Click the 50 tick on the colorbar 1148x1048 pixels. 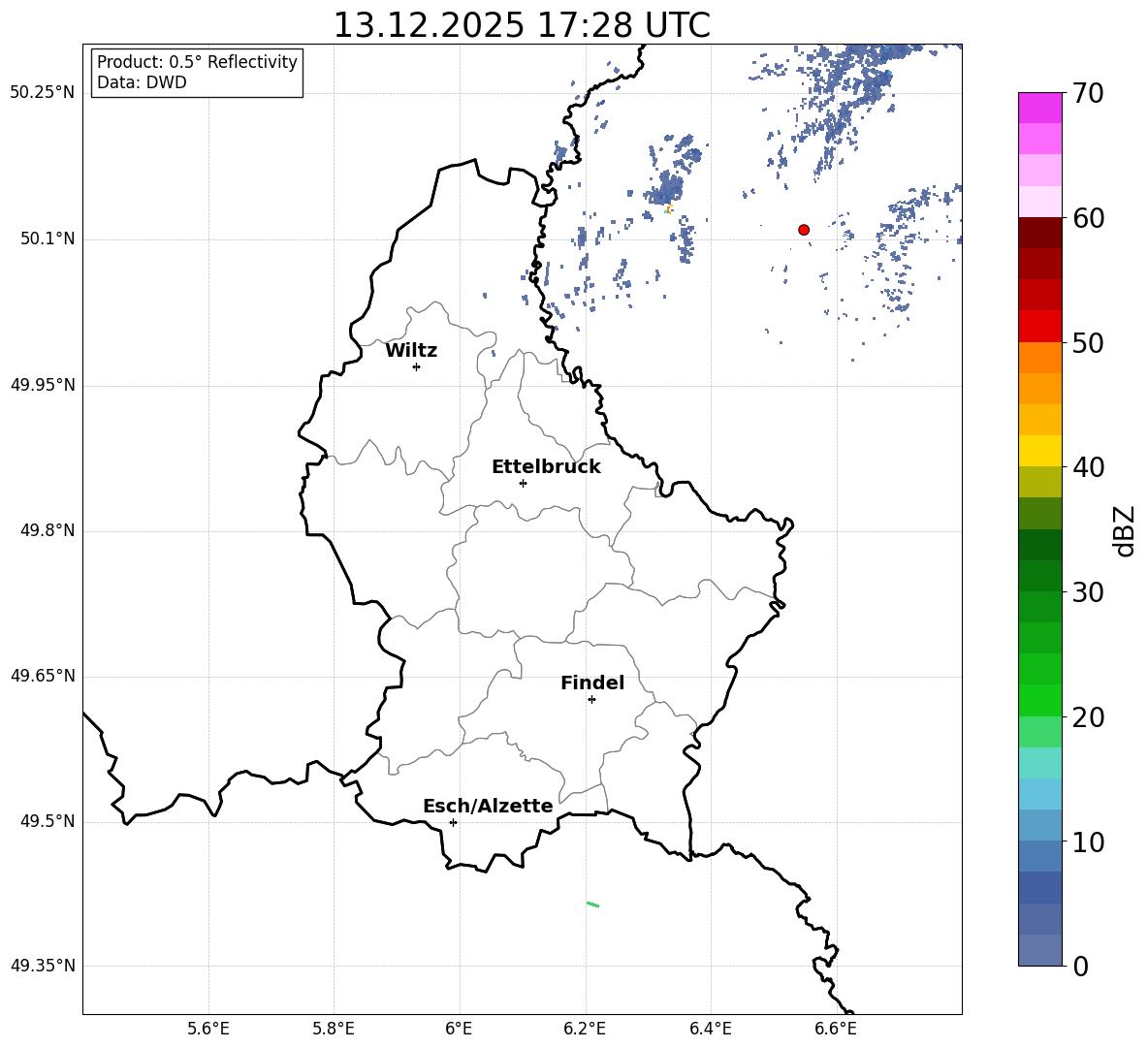[x=1088, y=342]
